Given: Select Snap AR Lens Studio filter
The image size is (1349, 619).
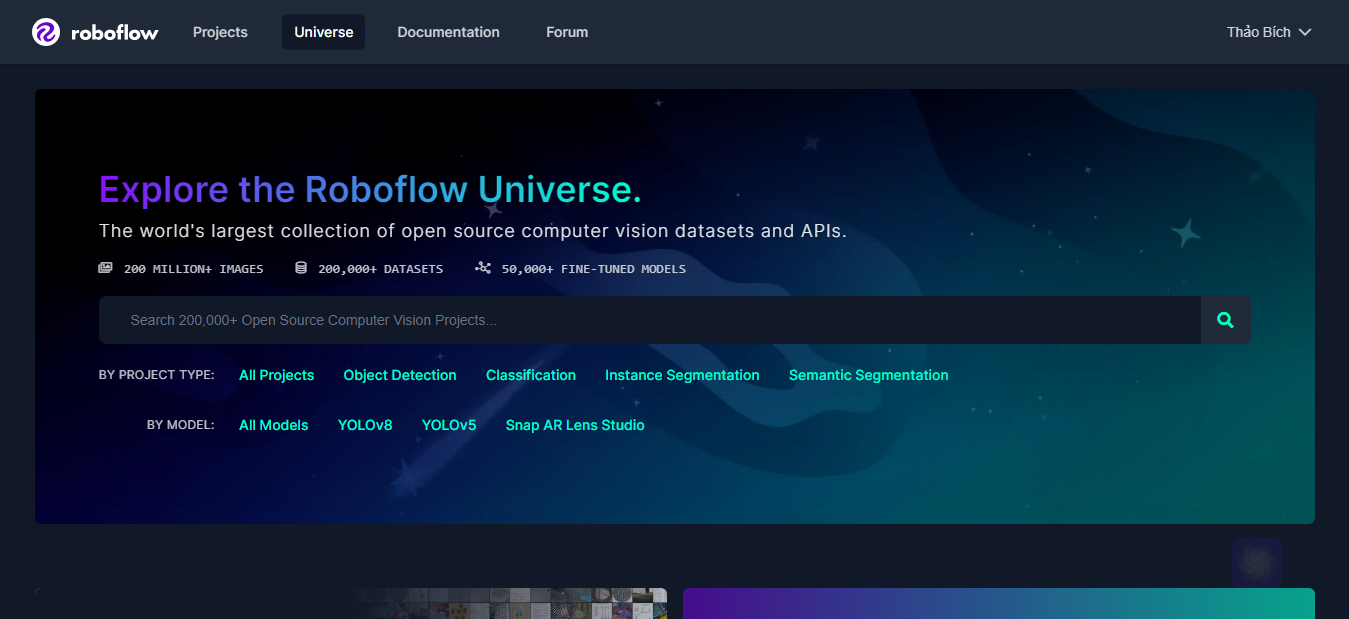Looking at the screenshot, I should (x=575, y=425).
